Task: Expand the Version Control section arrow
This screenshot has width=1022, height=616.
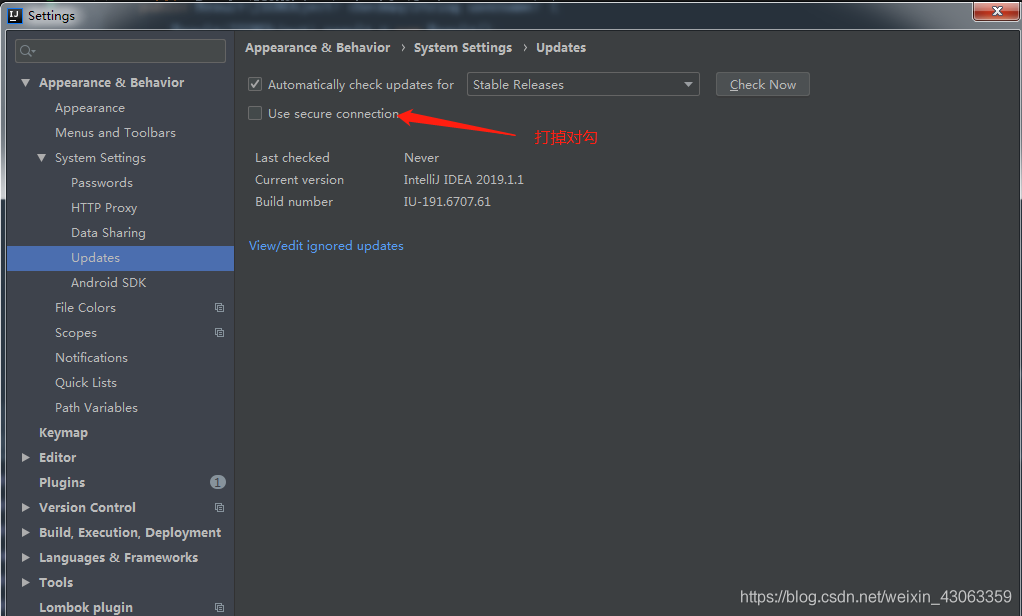Action: (25, 507)
